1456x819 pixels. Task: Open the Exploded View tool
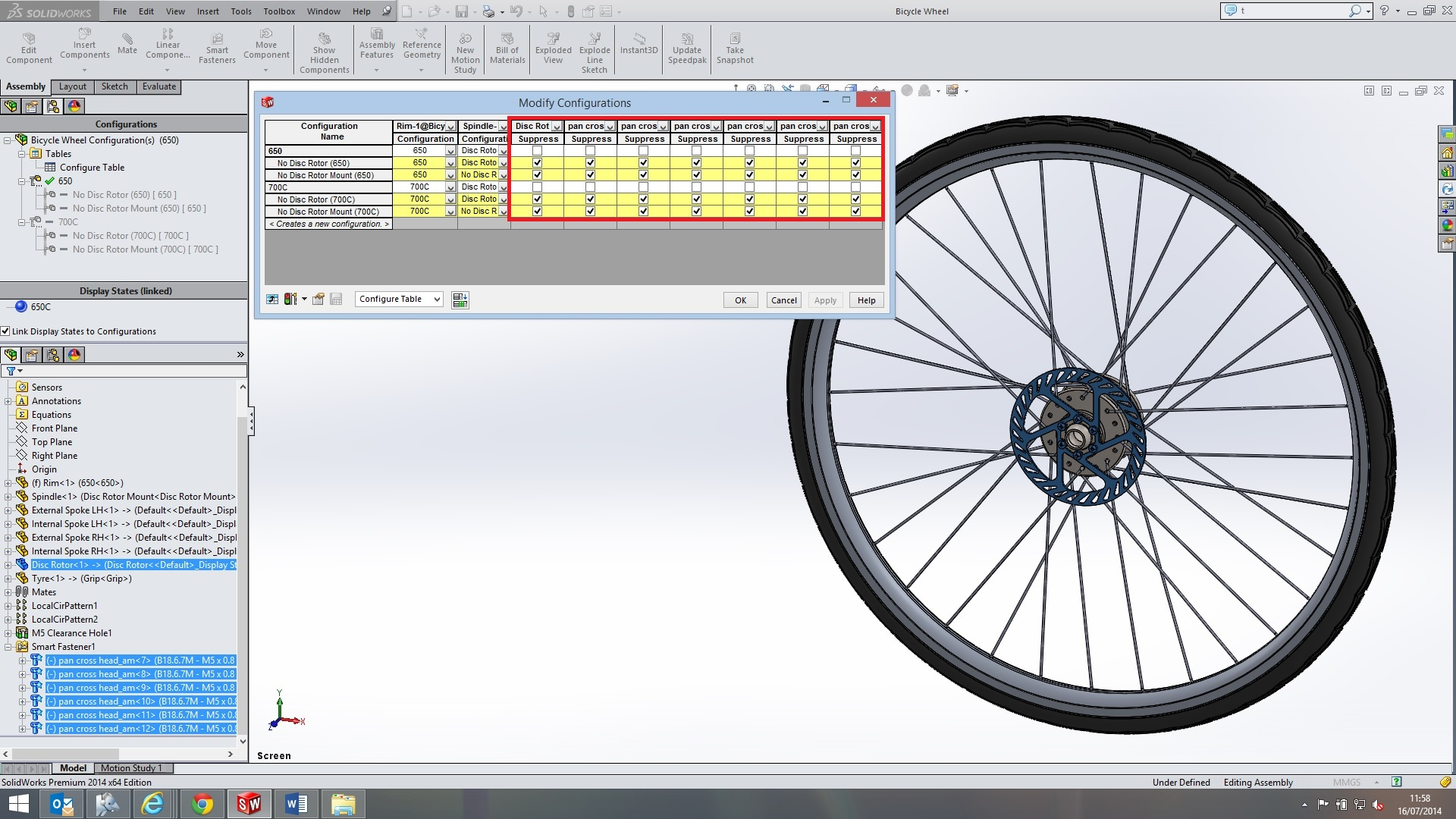click(x=553, y=49)
